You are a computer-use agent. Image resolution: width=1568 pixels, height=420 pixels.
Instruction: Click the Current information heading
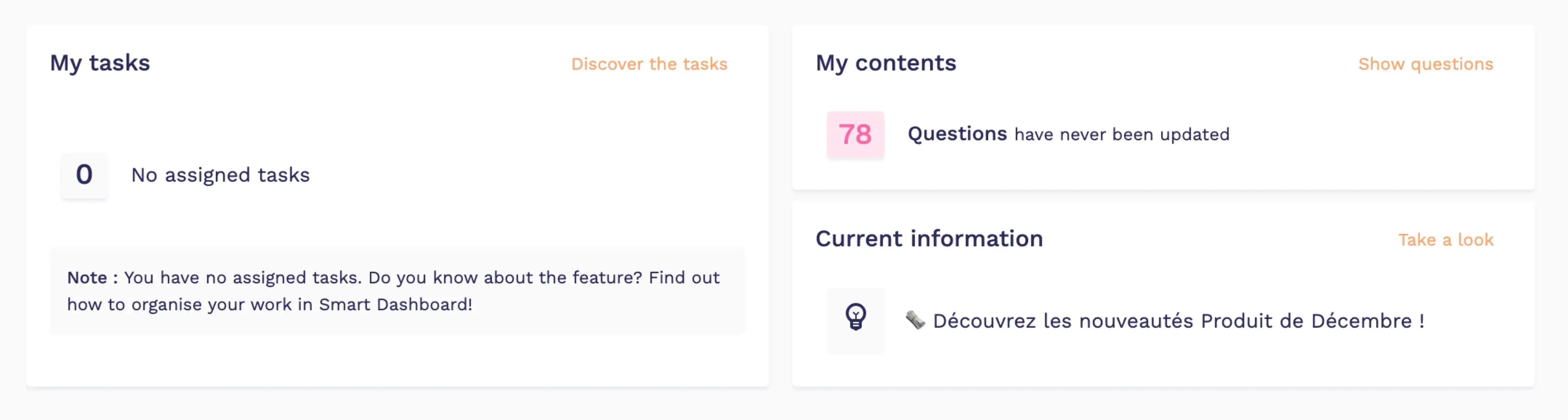pos(929,239)
